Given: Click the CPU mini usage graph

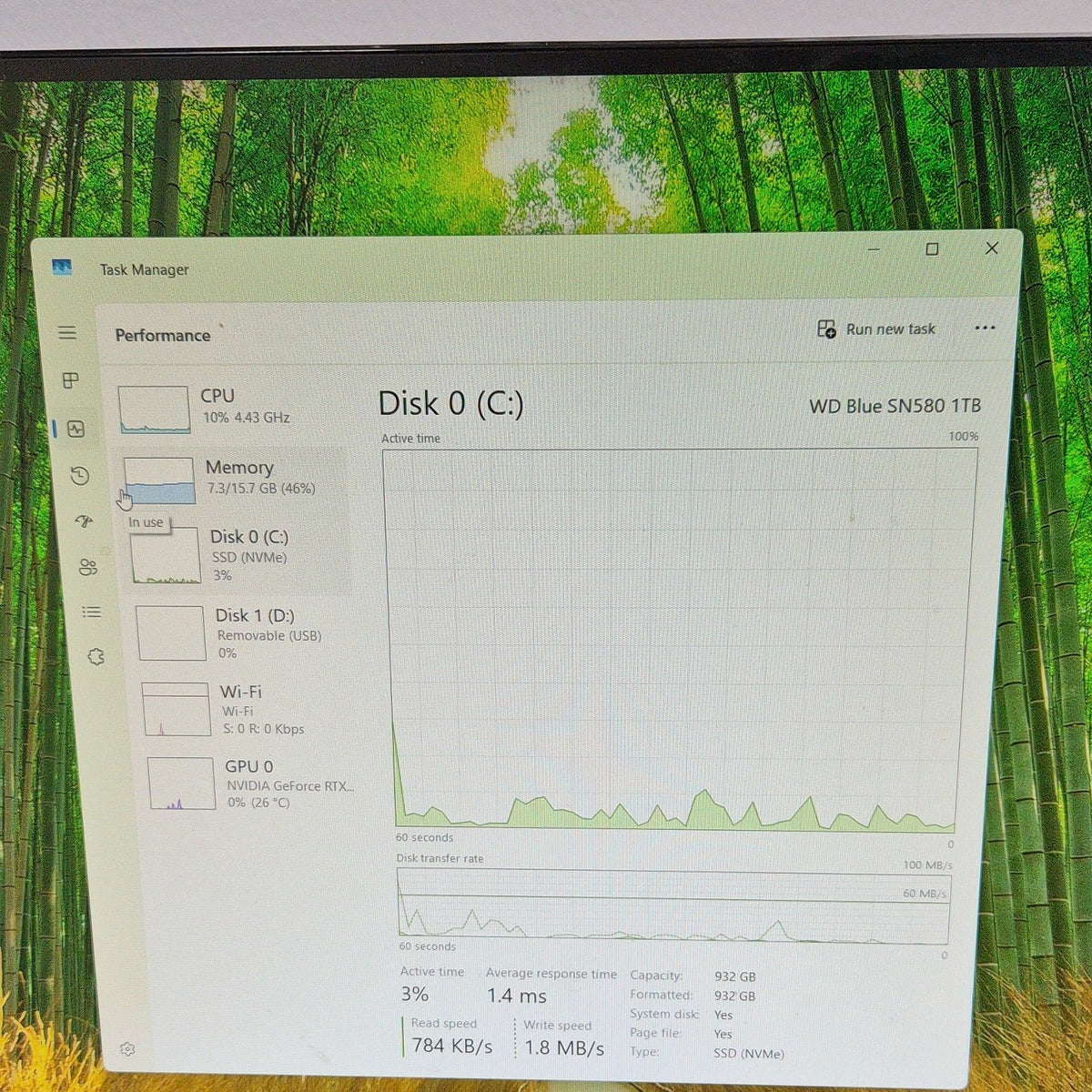Looking at the screenshot, I should (x=154, y=409).
